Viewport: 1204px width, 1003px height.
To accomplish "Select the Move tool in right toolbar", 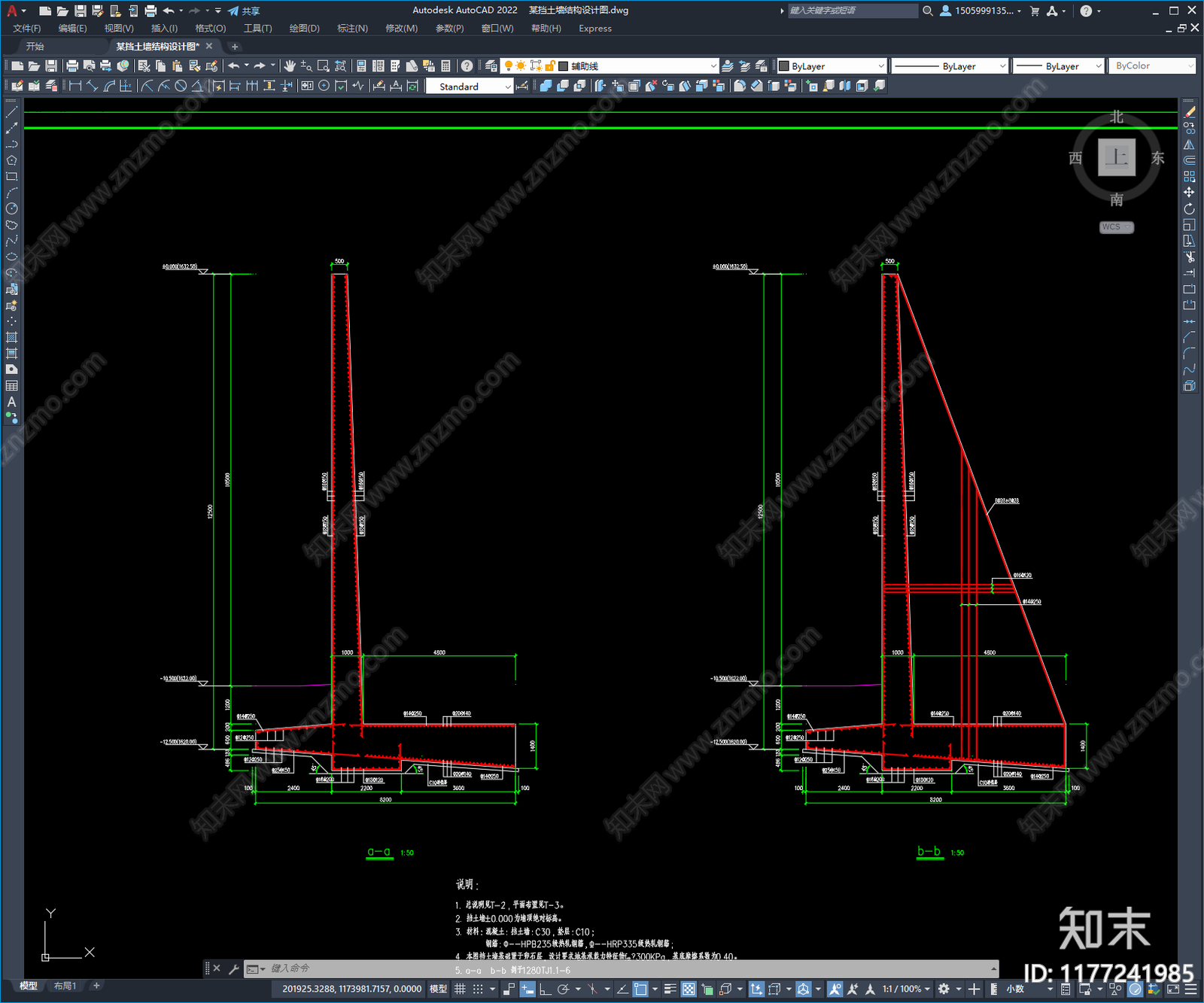I will [1189, 193].
